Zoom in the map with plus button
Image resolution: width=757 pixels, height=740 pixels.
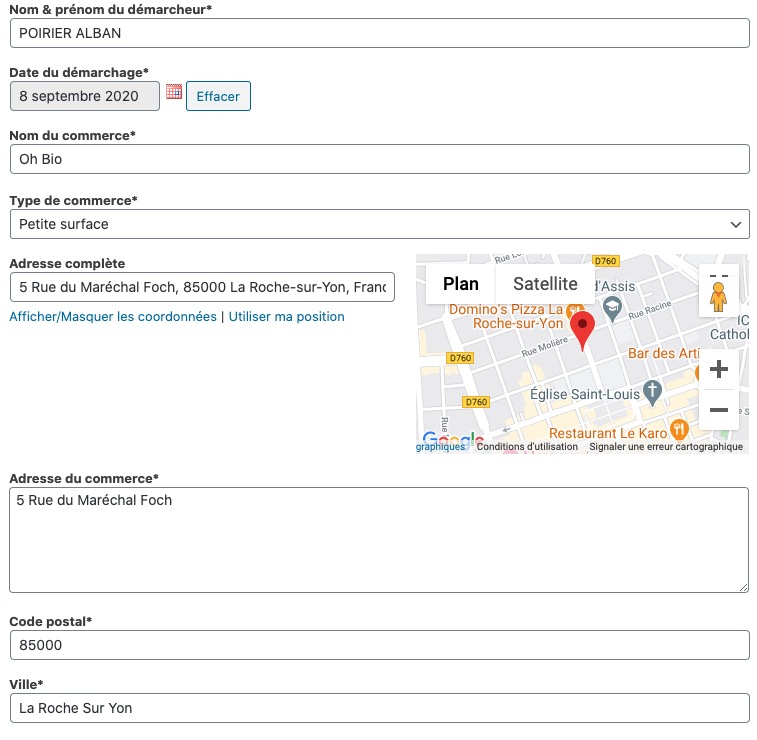718,369
